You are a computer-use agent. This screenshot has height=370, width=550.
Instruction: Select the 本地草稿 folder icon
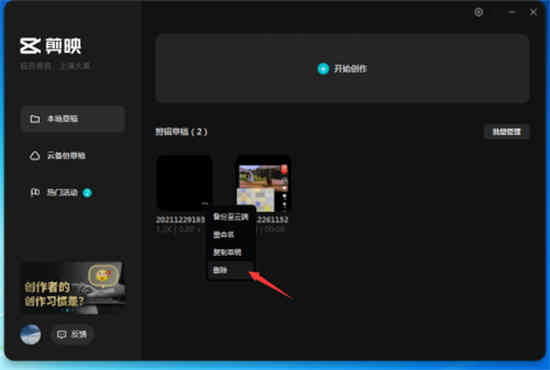pyautogui.click(x=35, y=119)
